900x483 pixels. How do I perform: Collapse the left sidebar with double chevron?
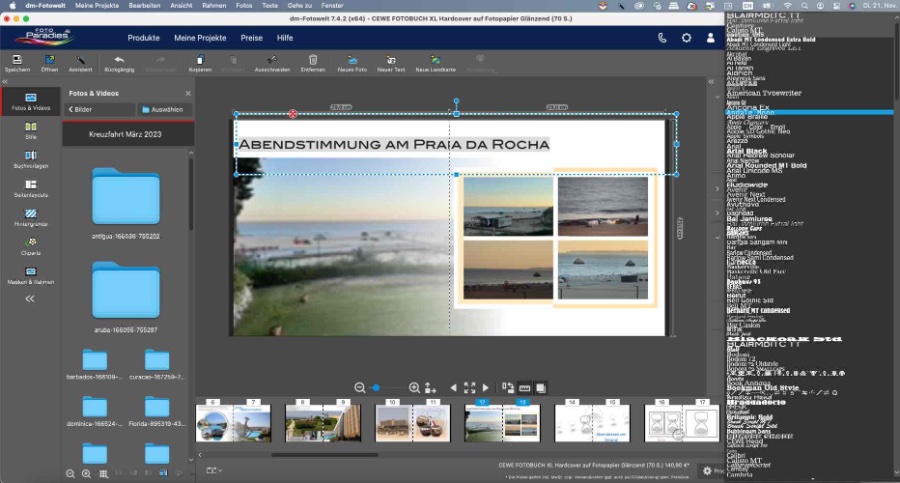coord(30,298)
